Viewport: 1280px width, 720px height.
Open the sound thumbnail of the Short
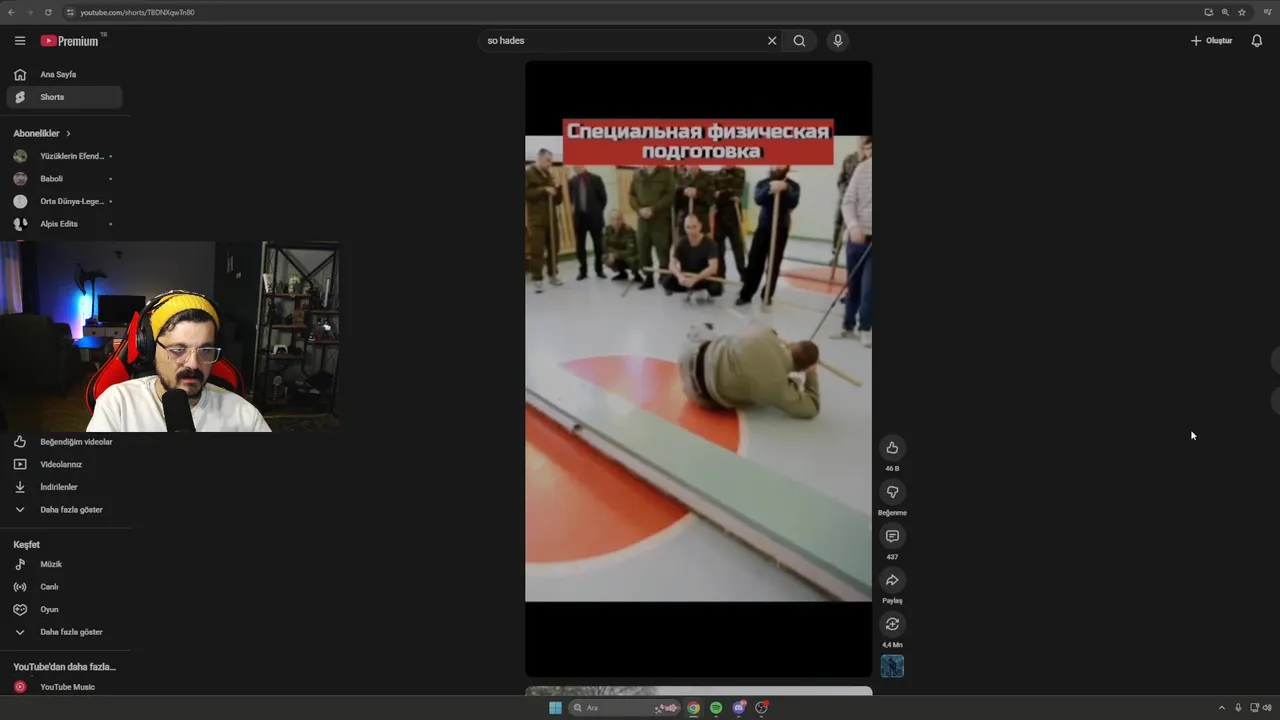(892, 666)
